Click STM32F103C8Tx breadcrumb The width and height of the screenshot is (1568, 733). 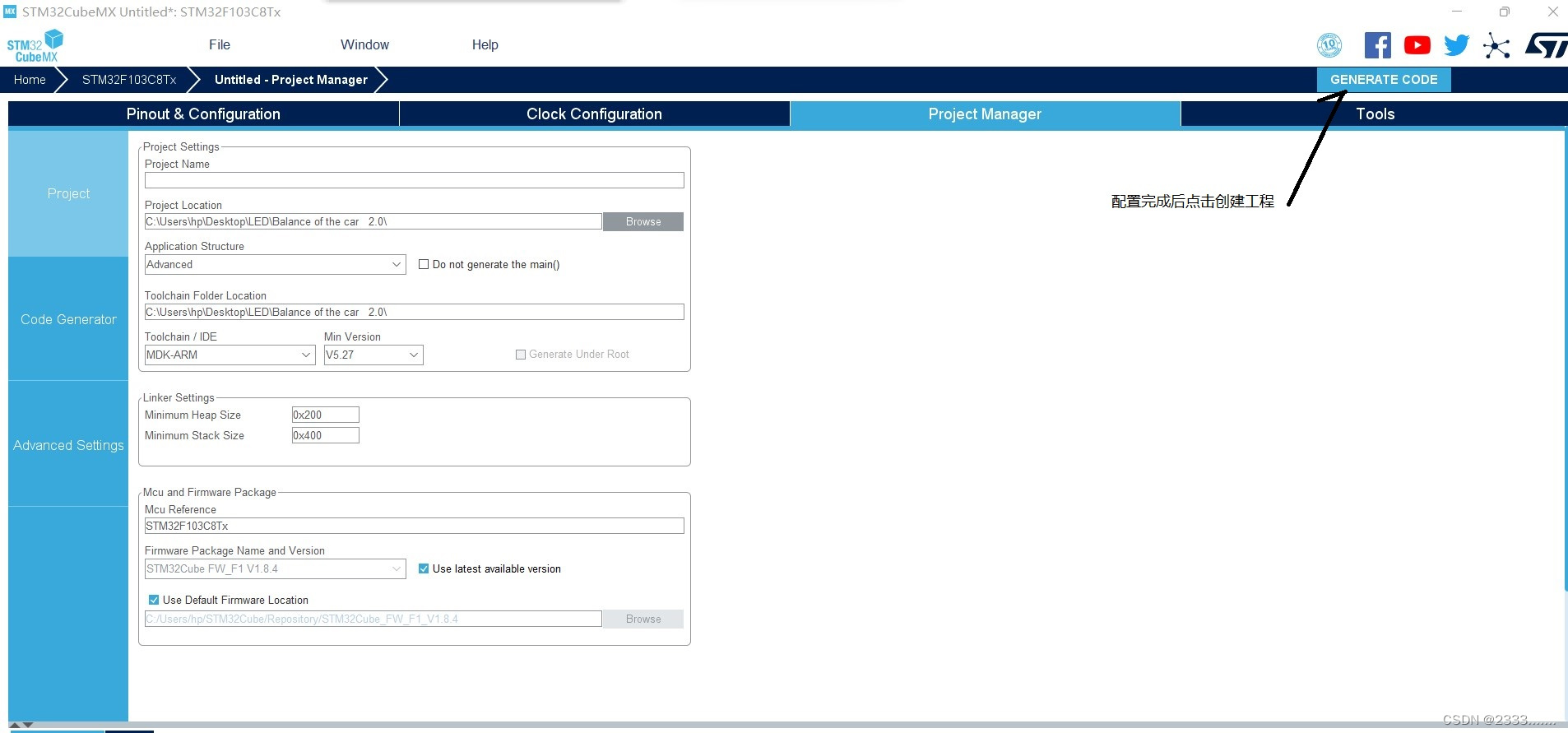click(129, 80)
